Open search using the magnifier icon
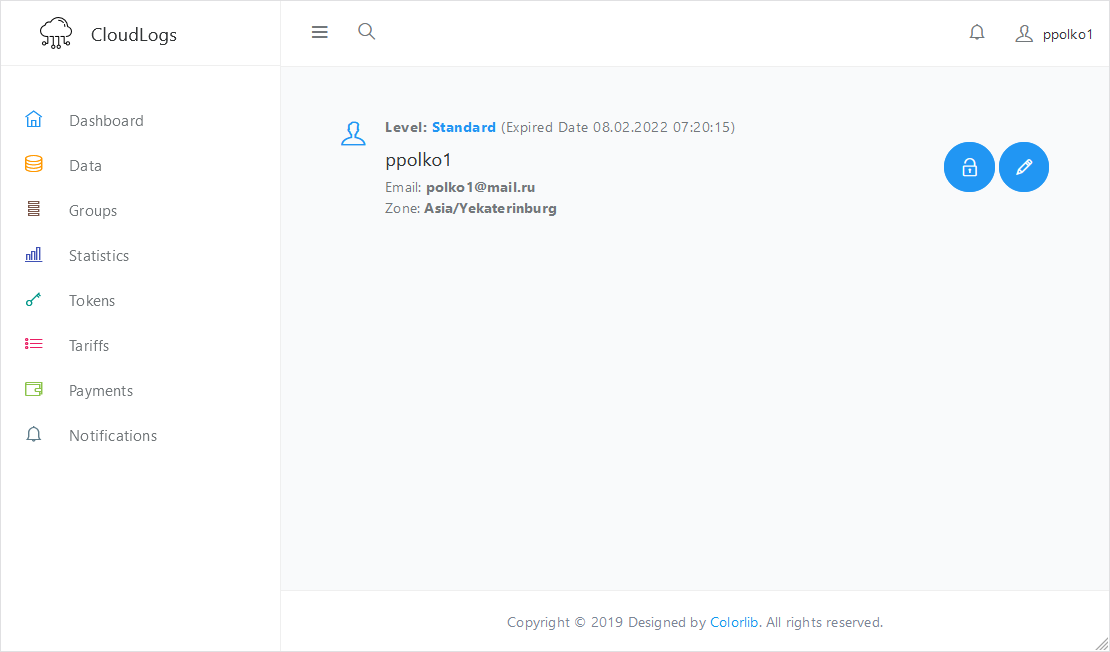This screenshot has width=1110, height=652. 367,32
